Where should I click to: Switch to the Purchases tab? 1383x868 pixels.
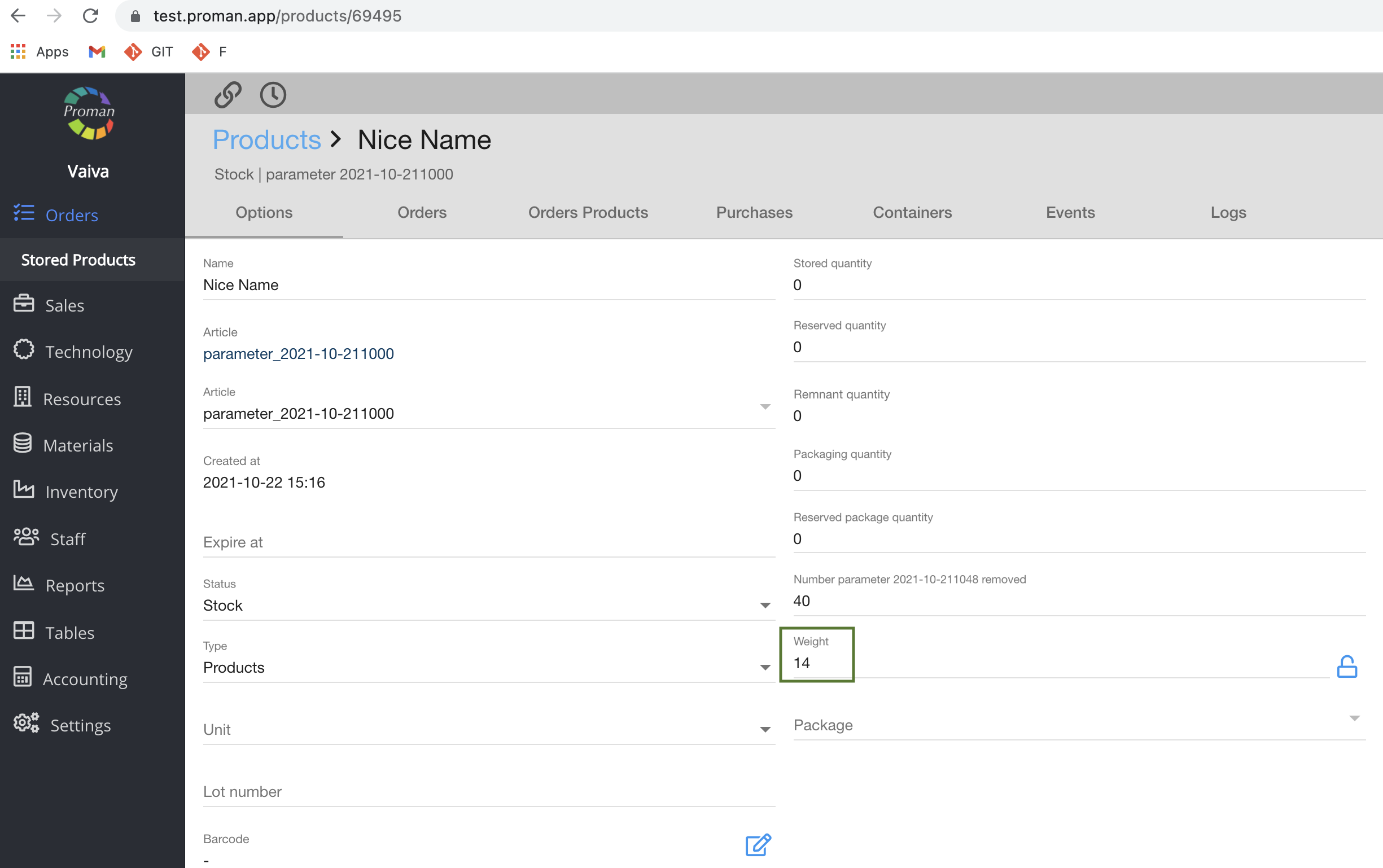(754, 212)
